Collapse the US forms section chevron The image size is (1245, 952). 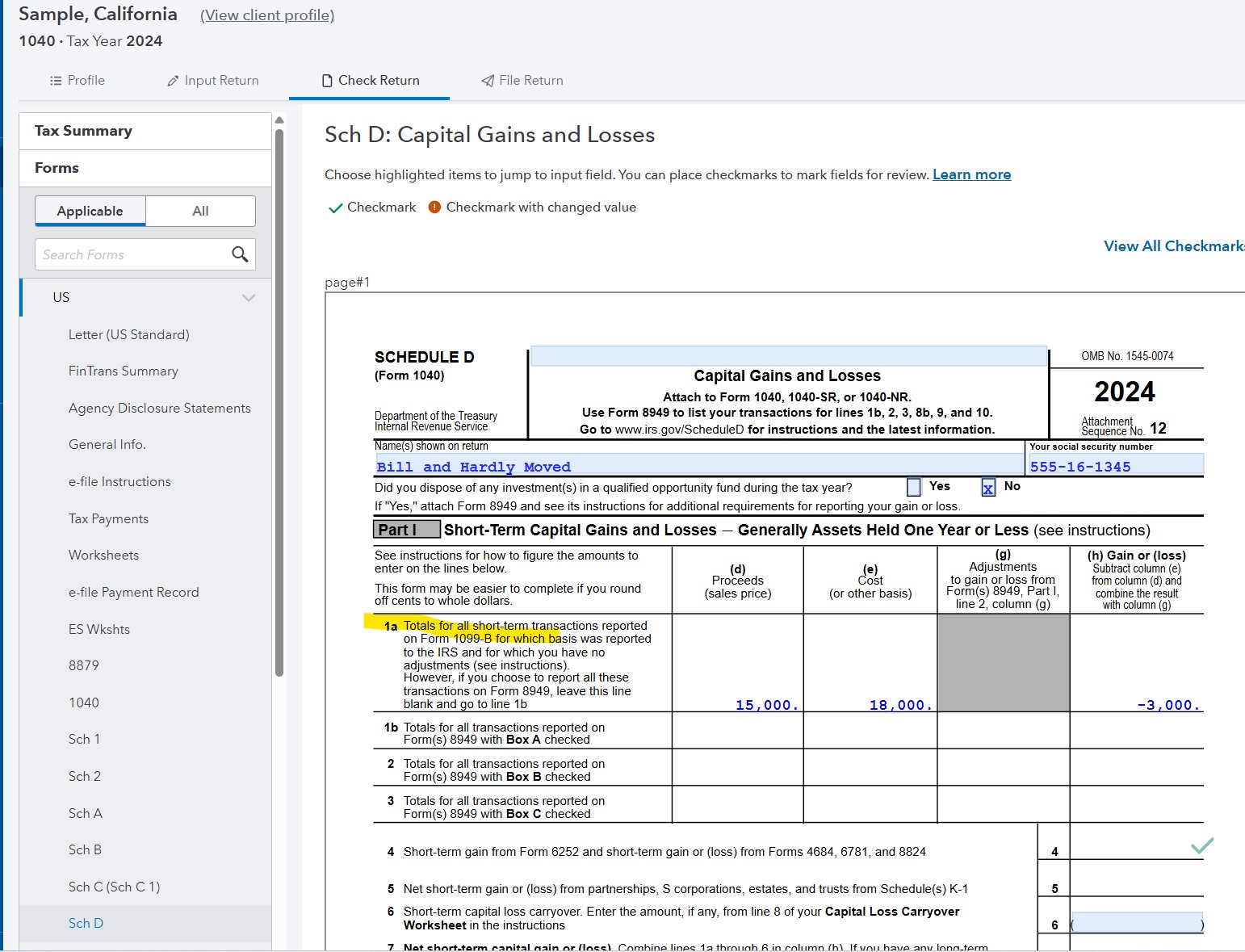click(x=249, y=298)
